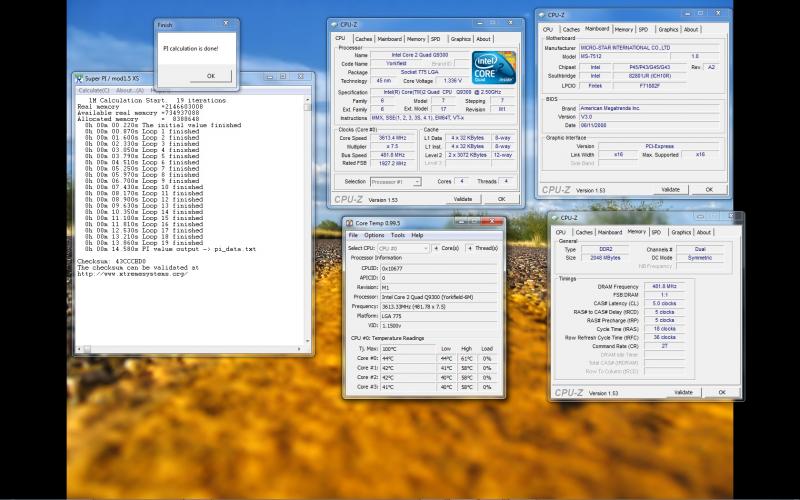Click the Core Voltage value field
Screen dimensions: 800x500
(453, 81)
